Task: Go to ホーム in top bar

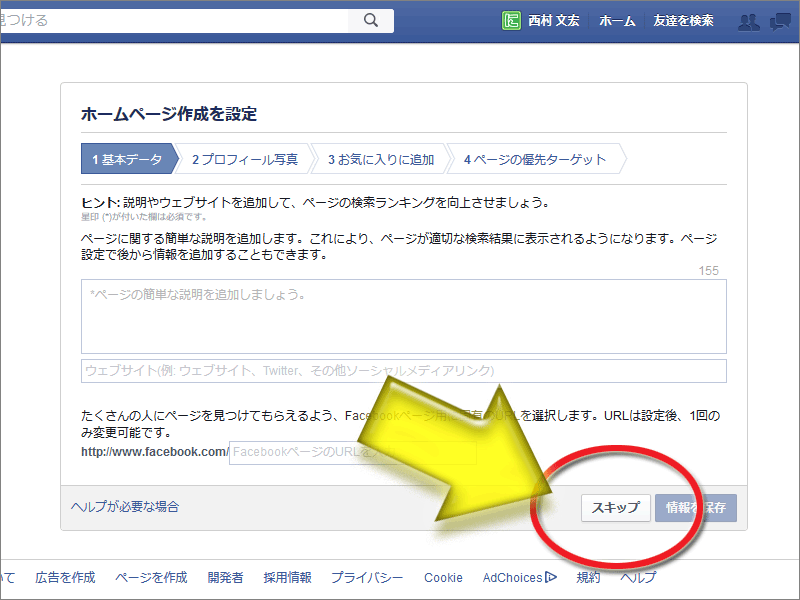Action: [x=617, y=20]
